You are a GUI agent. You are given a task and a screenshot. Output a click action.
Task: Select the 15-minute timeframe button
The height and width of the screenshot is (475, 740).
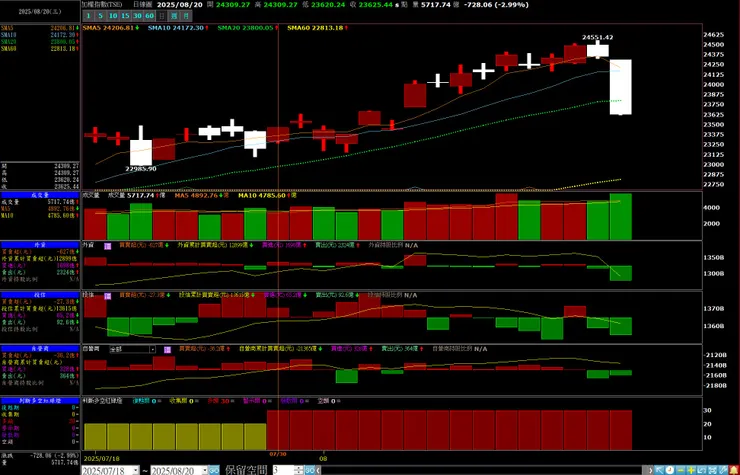125,16
